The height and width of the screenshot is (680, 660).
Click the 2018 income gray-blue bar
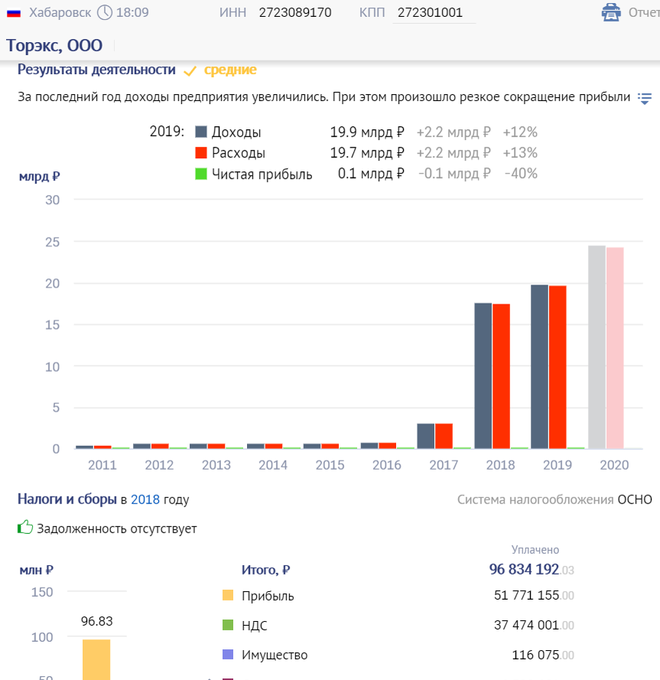[x=483, y=376]
